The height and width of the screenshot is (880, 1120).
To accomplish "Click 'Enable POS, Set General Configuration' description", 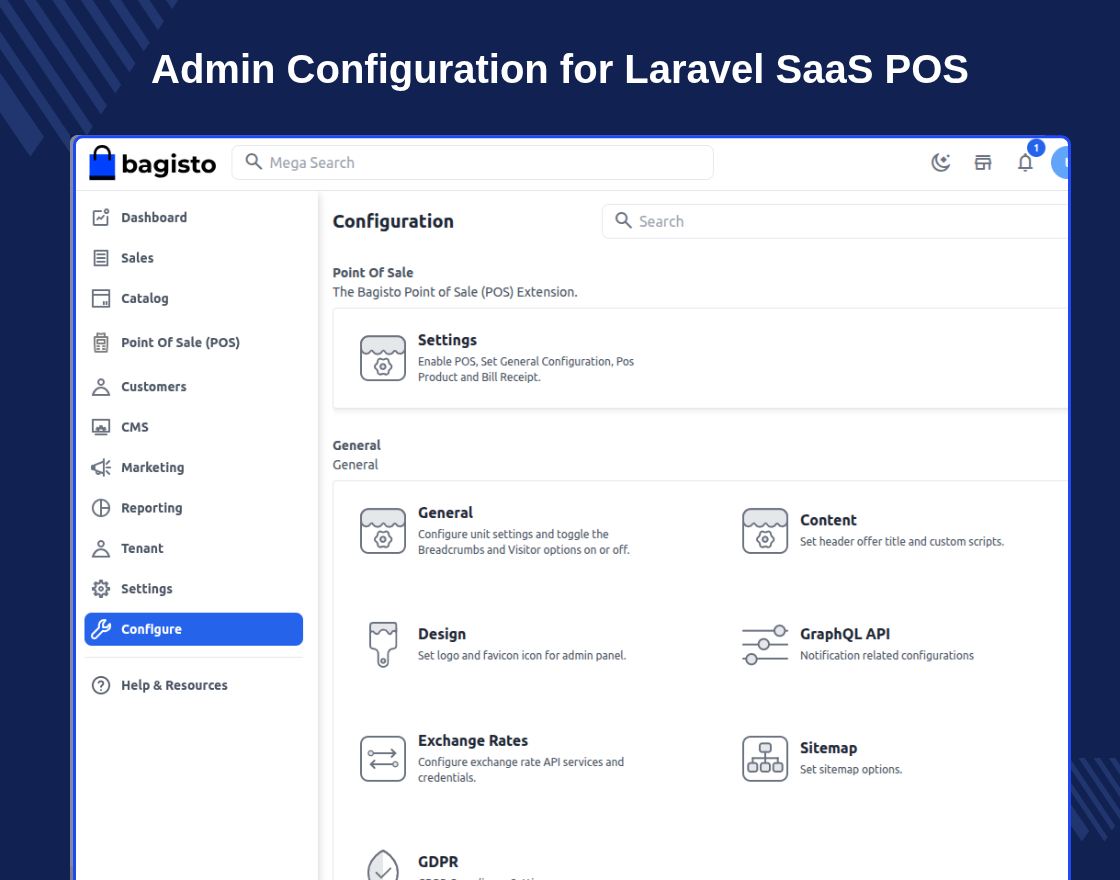I will pos(526,369).
